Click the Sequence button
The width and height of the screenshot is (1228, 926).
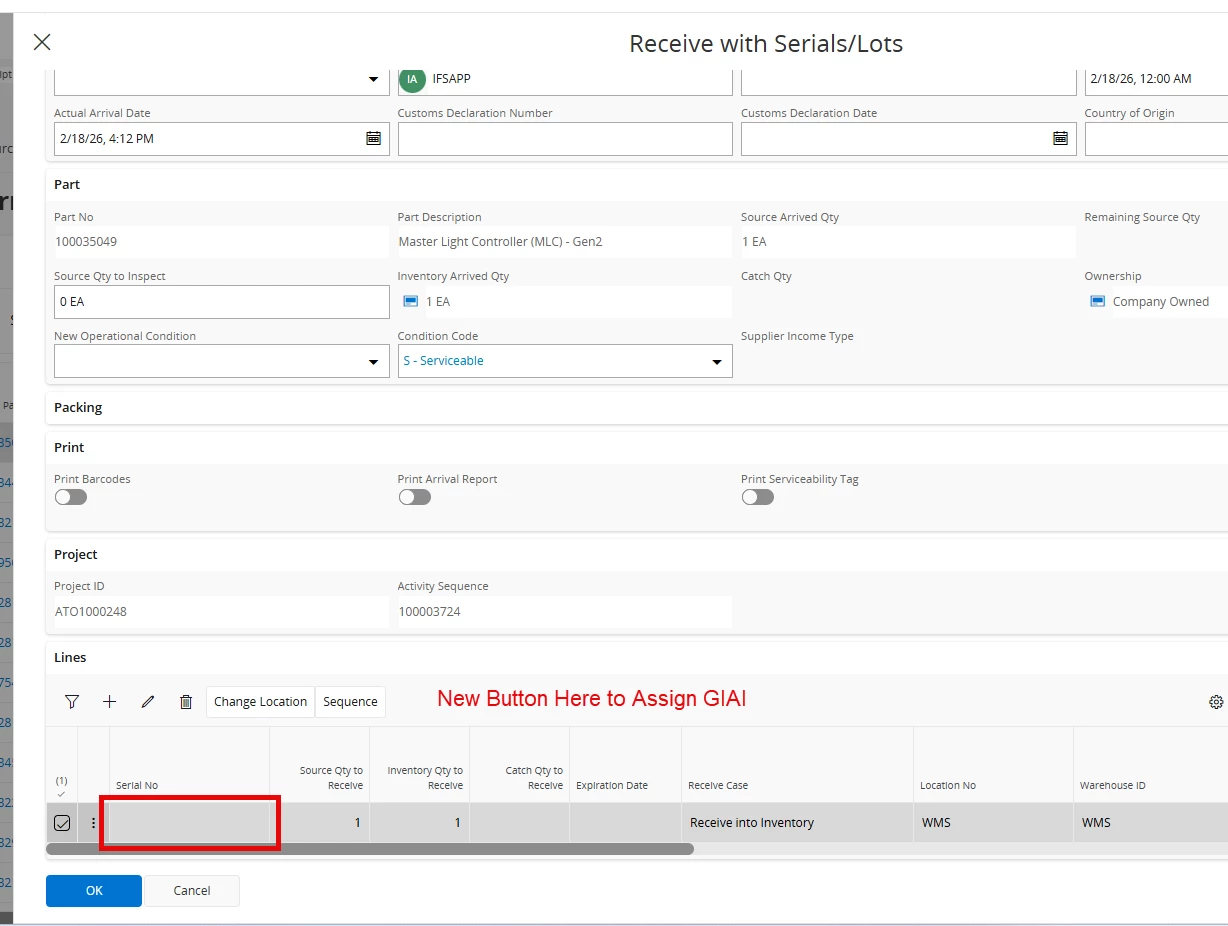click(350, 702)
